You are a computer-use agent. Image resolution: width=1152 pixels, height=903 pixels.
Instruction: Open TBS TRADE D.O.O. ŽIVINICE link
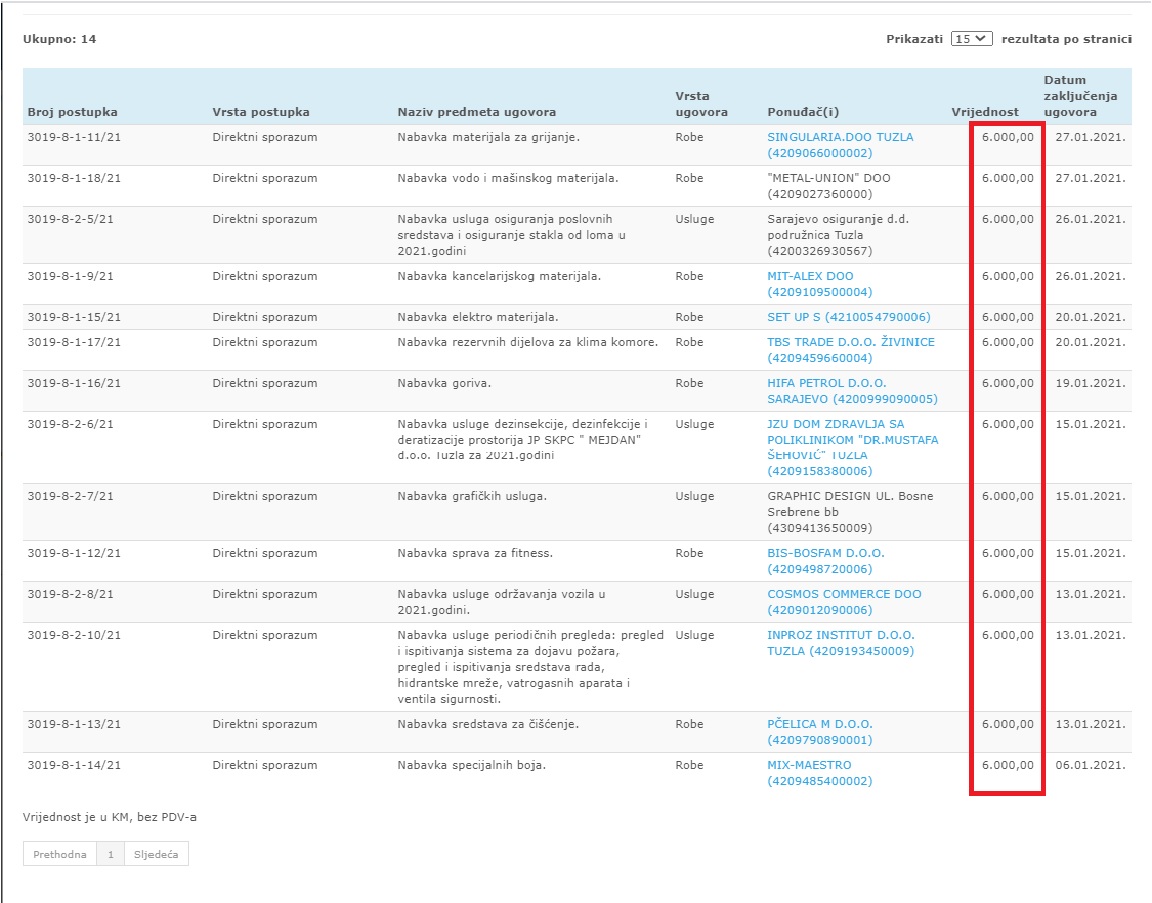point(851,350)
